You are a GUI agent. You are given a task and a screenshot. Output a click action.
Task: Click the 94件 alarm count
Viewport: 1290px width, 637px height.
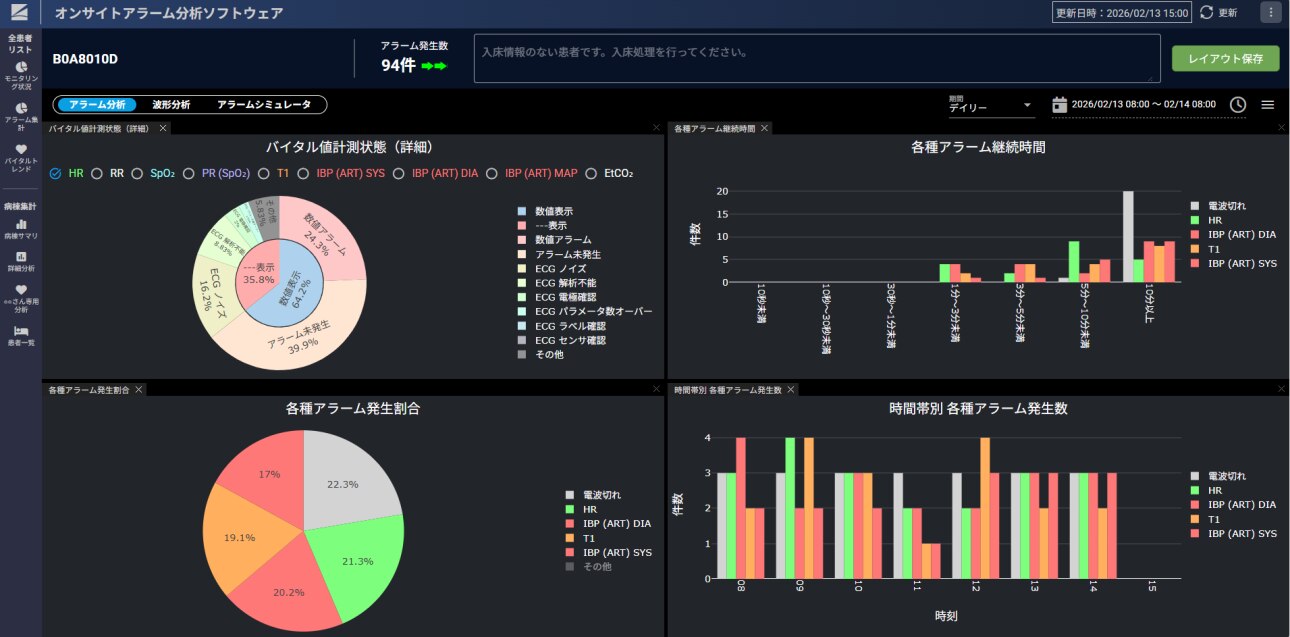398,66
